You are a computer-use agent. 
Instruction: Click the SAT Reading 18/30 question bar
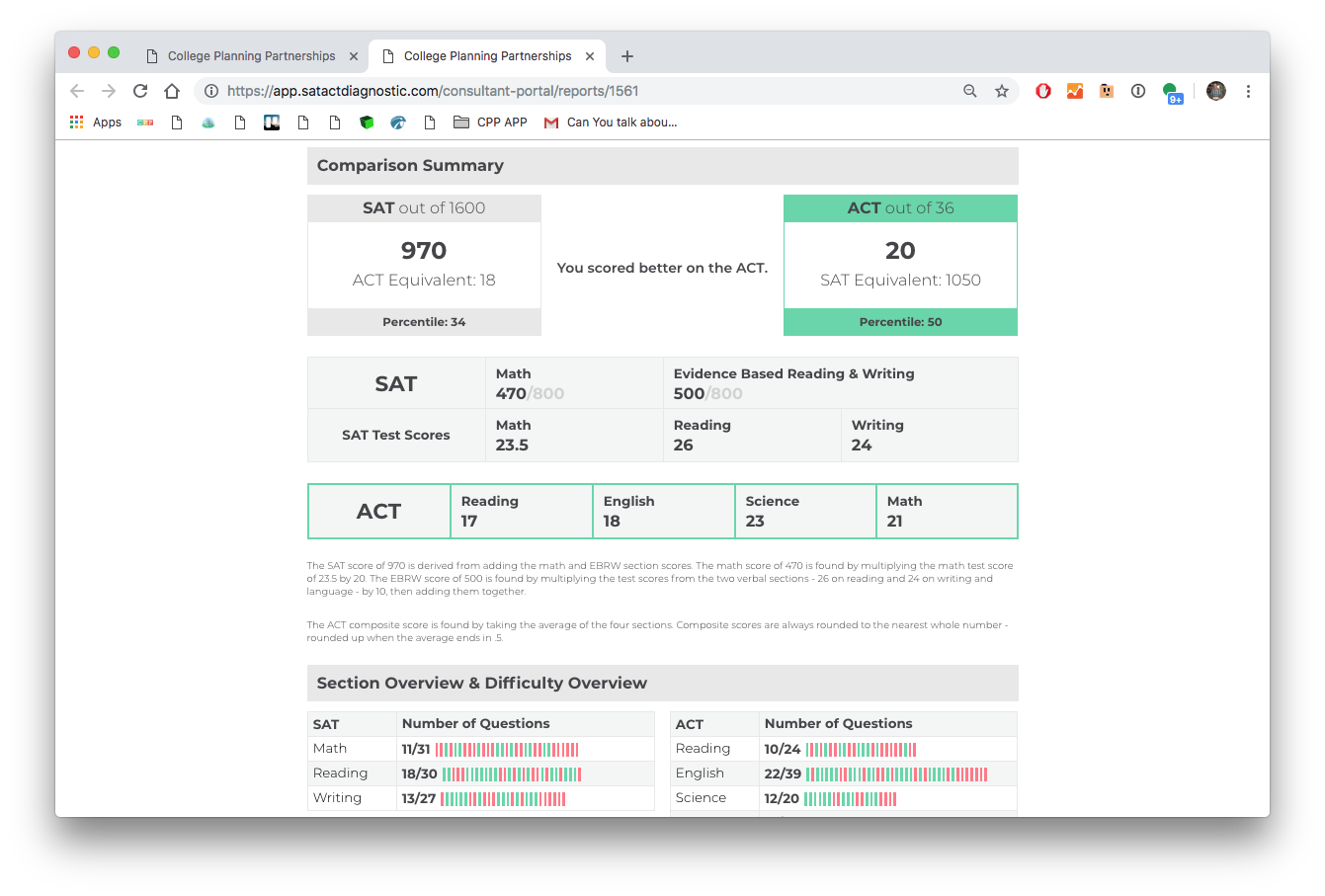coord(512,774)
